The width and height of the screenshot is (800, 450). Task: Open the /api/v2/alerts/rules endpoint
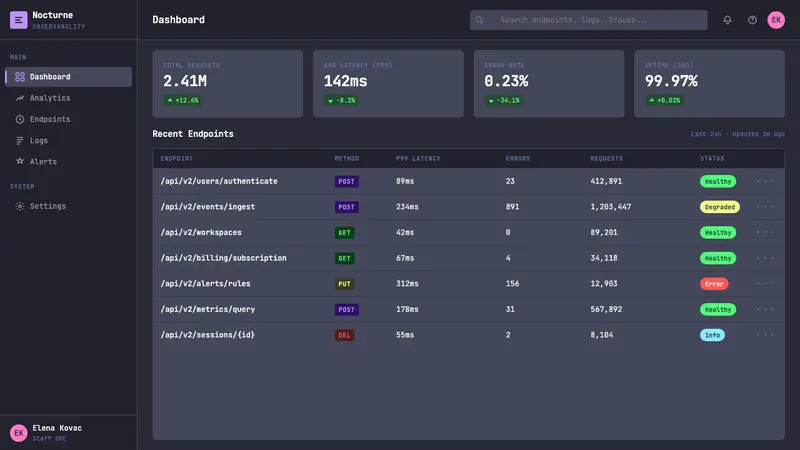[206, 284]
